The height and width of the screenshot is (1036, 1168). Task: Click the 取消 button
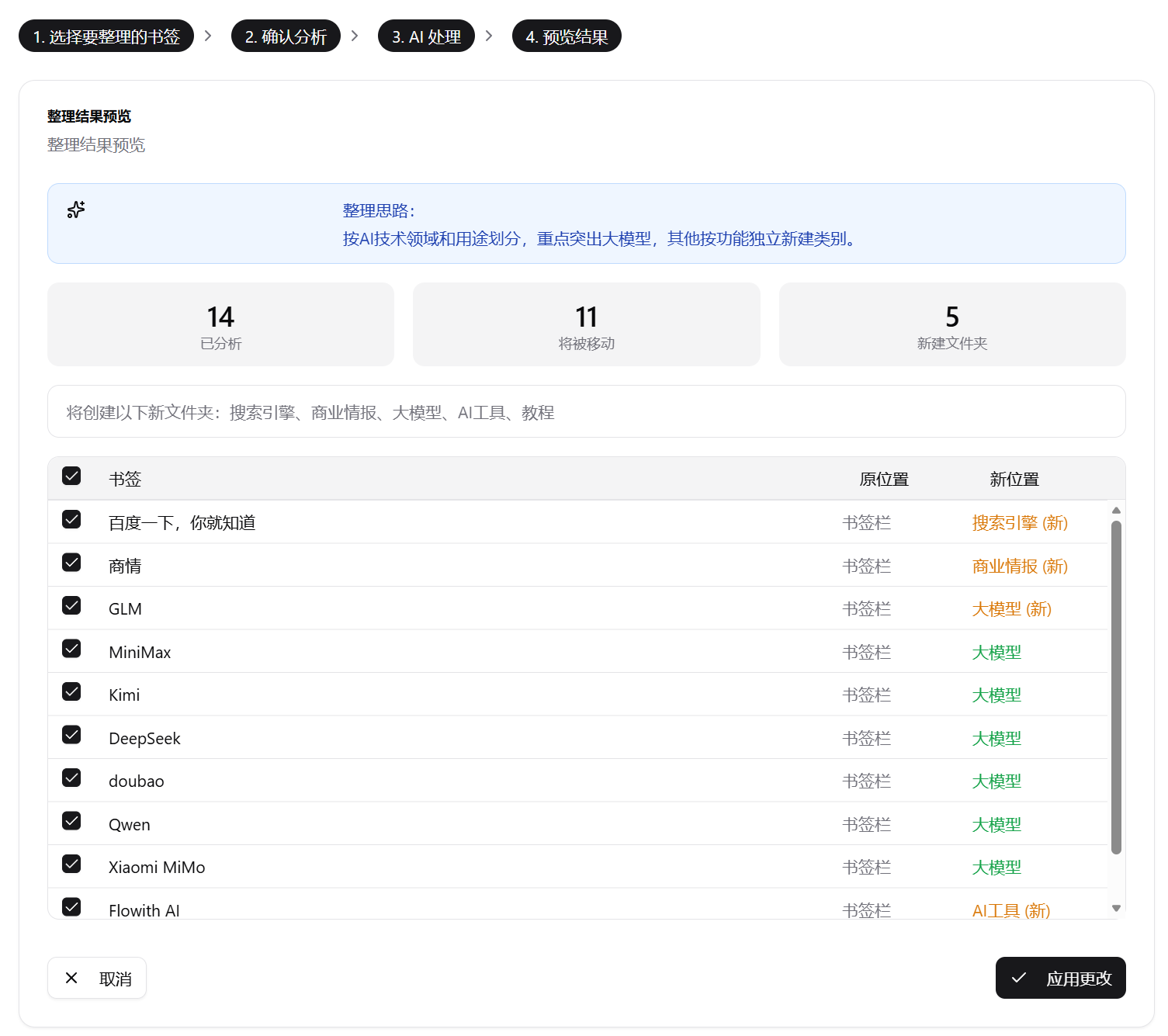(97, 978)
